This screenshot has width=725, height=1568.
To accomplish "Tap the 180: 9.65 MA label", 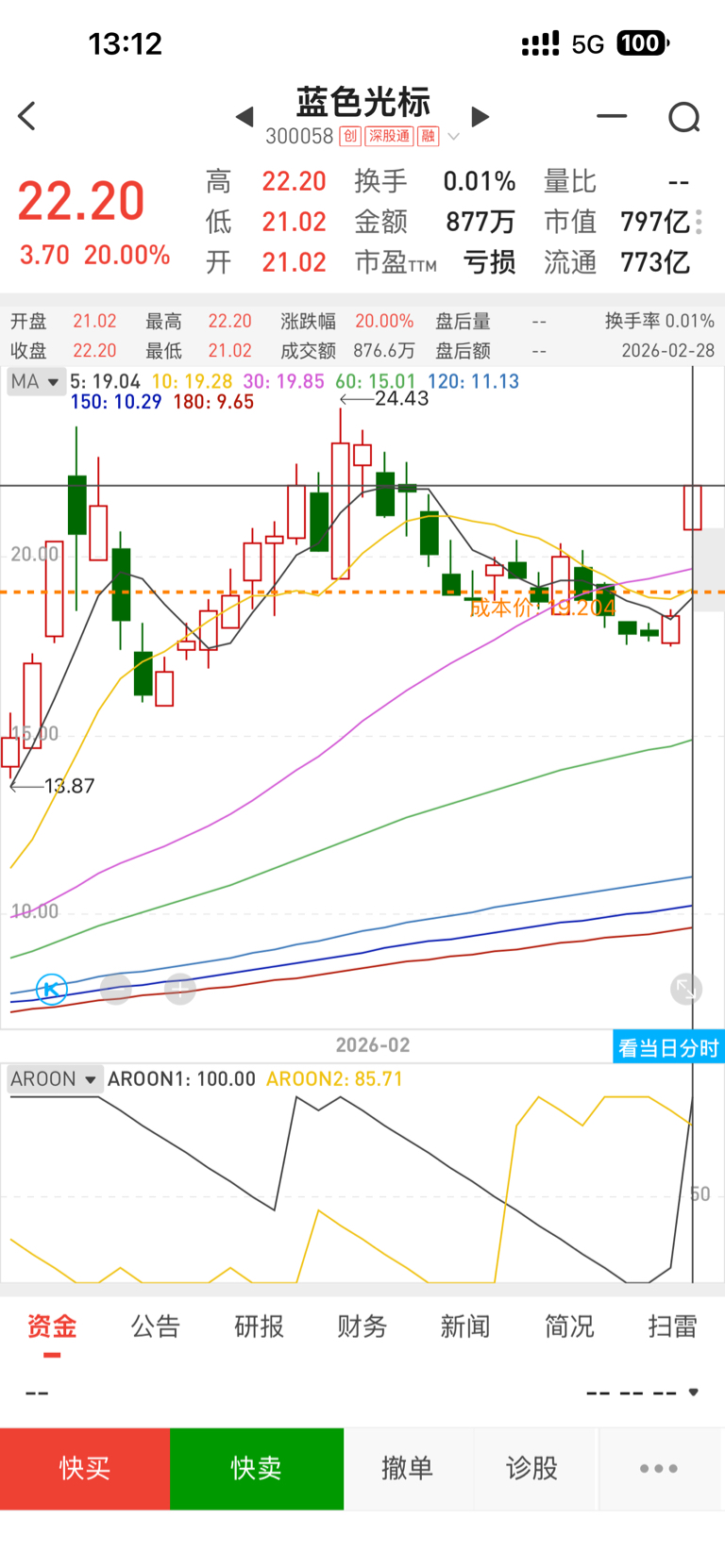I will coord(213,402).
